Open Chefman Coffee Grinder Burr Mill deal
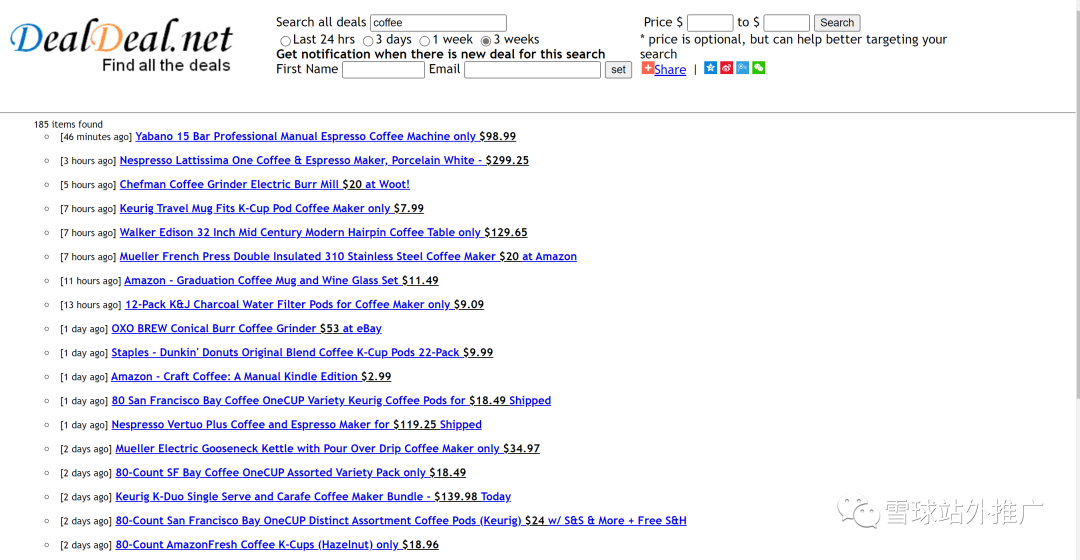This screenshot has width=1080, height=560. click(264, 185)
